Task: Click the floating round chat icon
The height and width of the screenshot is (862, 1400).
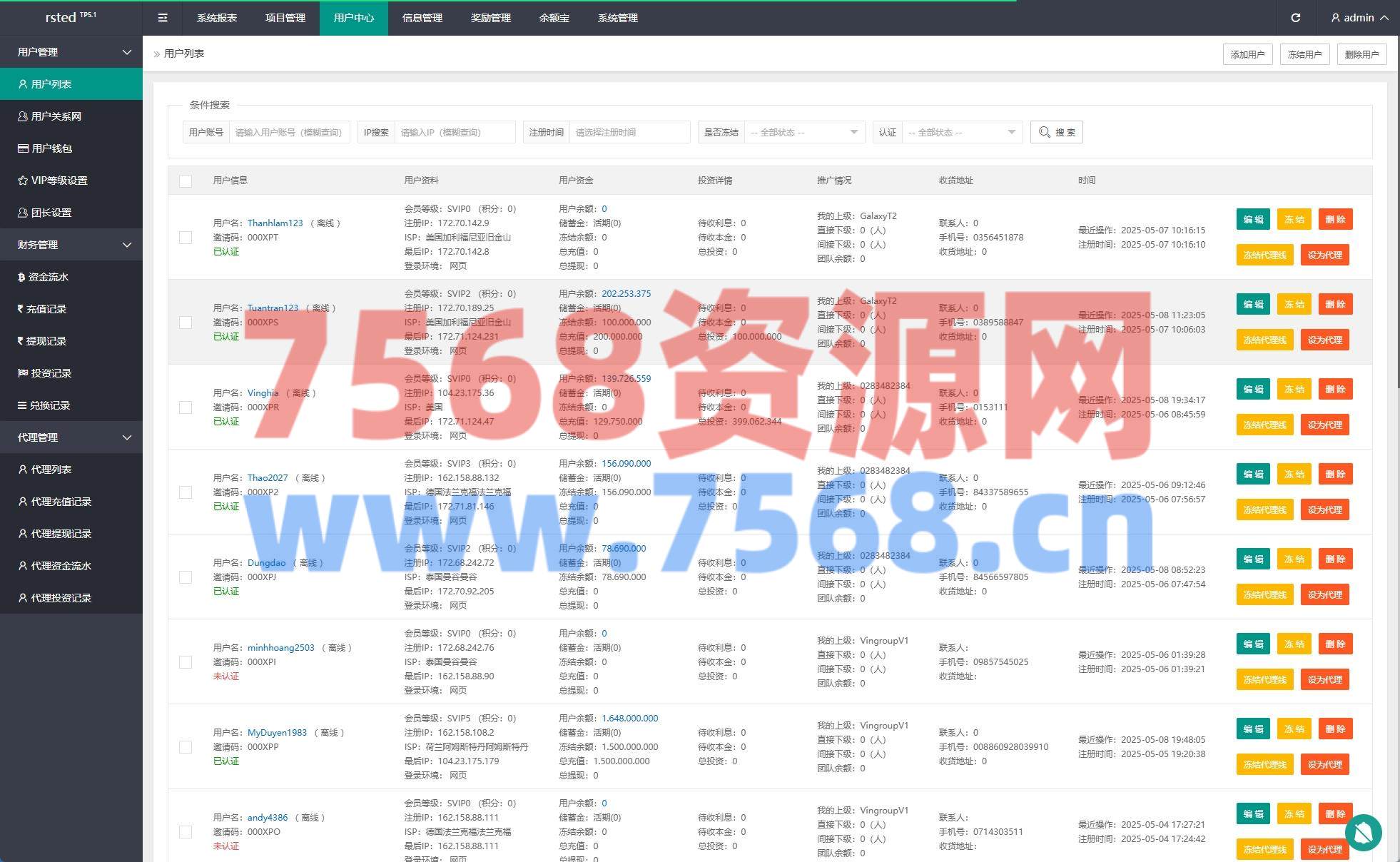Action: point(1363,832)
